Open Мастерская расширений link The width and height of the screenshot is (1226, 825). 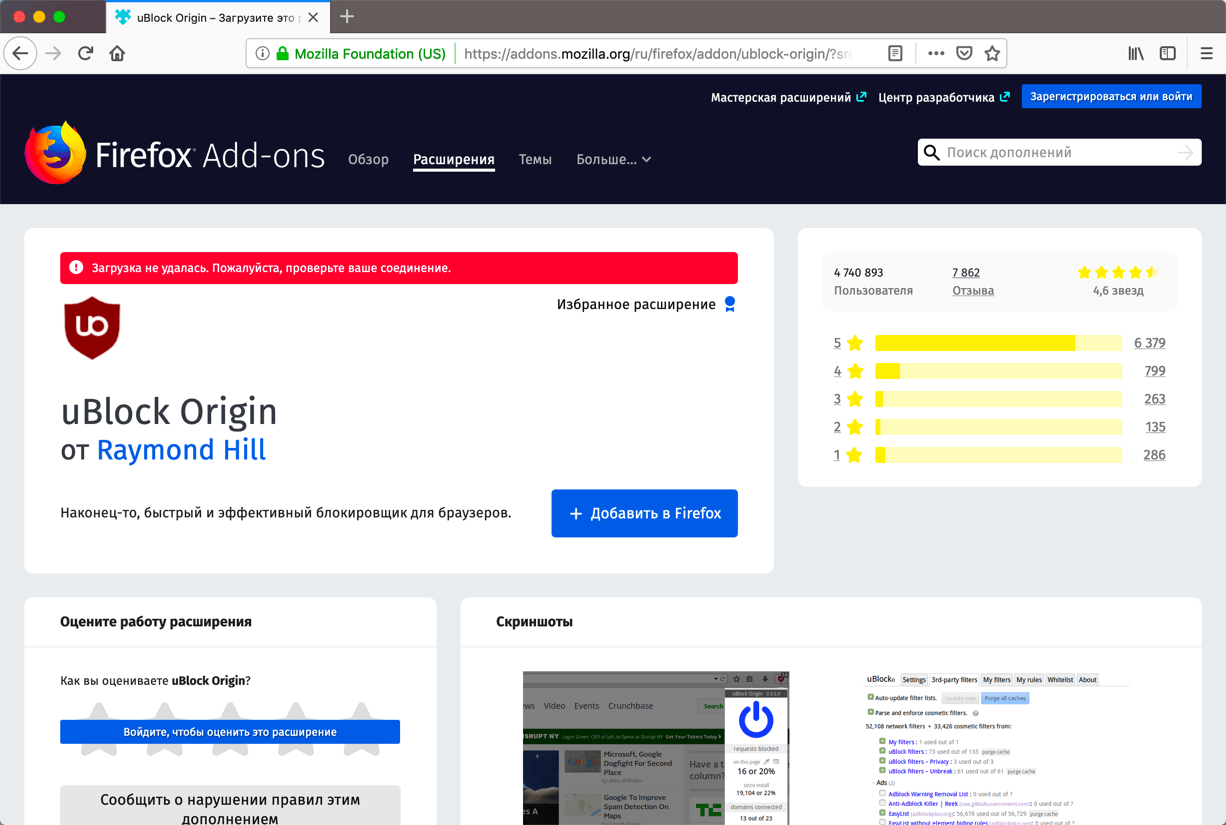(788, 97)
